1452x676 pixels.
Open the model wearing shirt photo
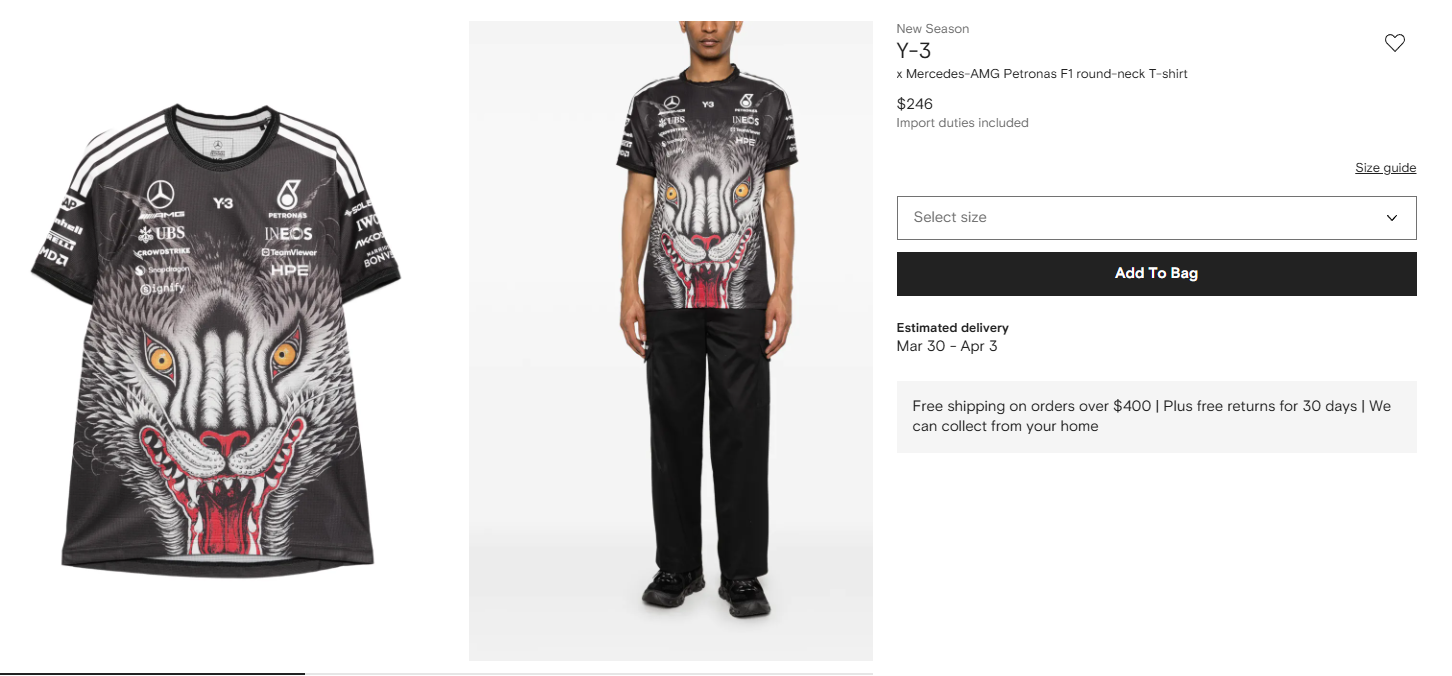671,341
